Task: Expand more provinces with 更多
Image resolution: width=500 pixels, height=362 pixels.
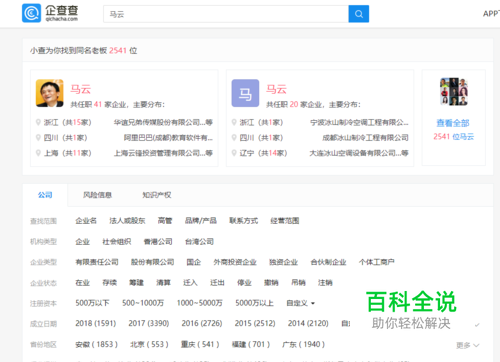Action: click(x=468, y=345)
